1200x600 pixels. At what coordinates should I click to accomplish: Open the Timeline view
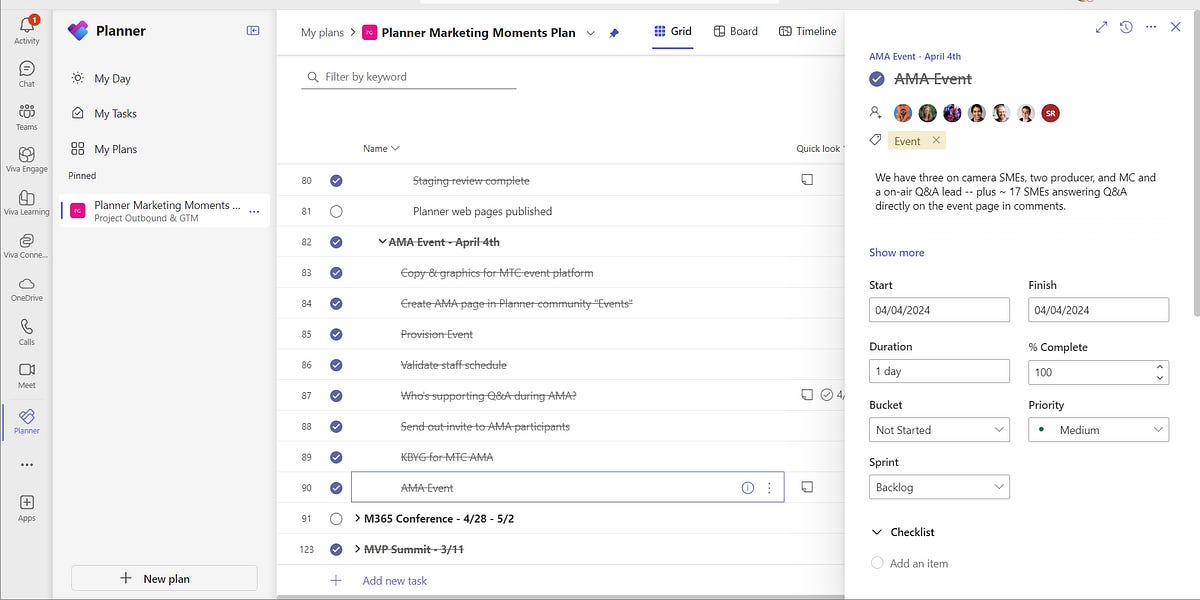pyautogui.click(x=807, y=31)
